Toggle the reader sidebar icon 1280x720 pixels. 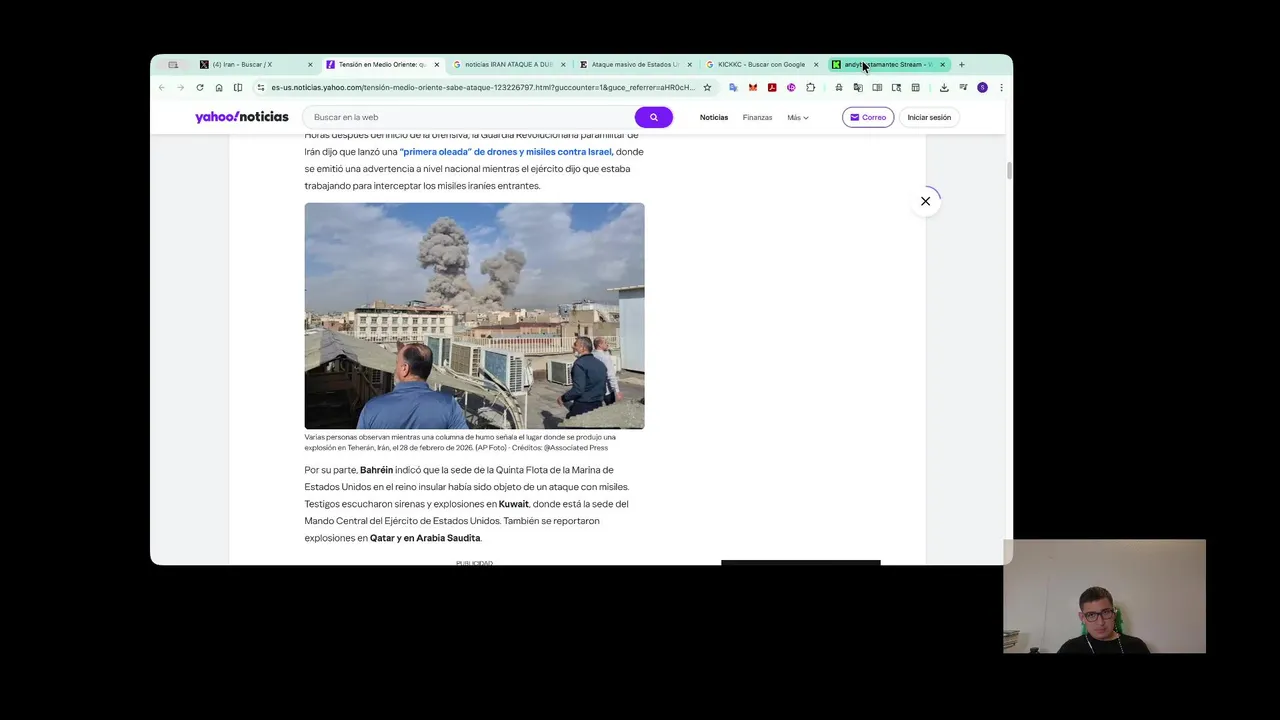coord(238,87)
